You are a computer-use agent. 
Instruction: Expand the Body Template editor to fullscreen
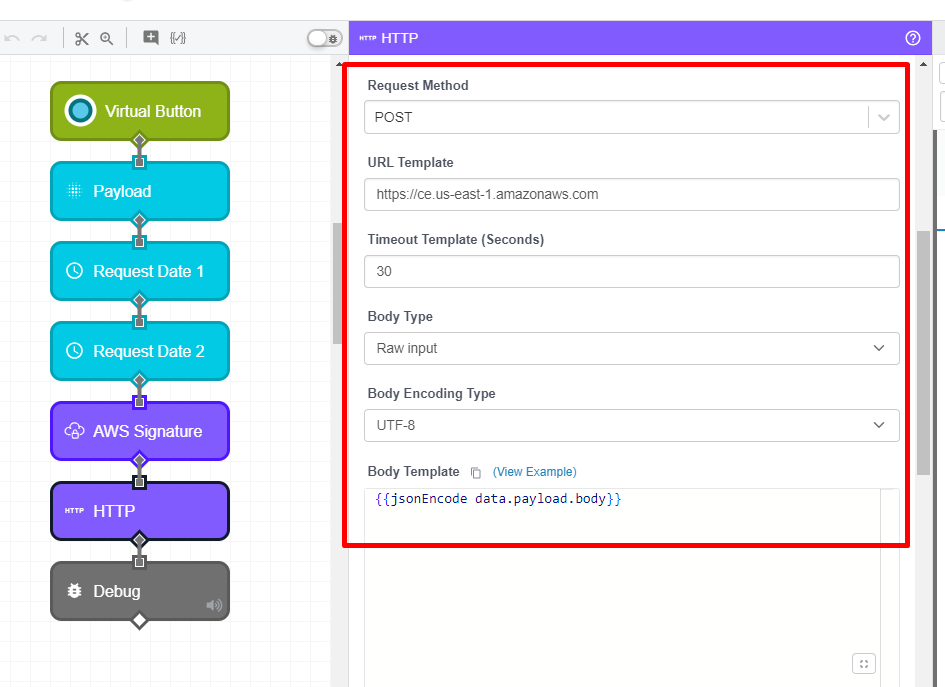[864, 664]
